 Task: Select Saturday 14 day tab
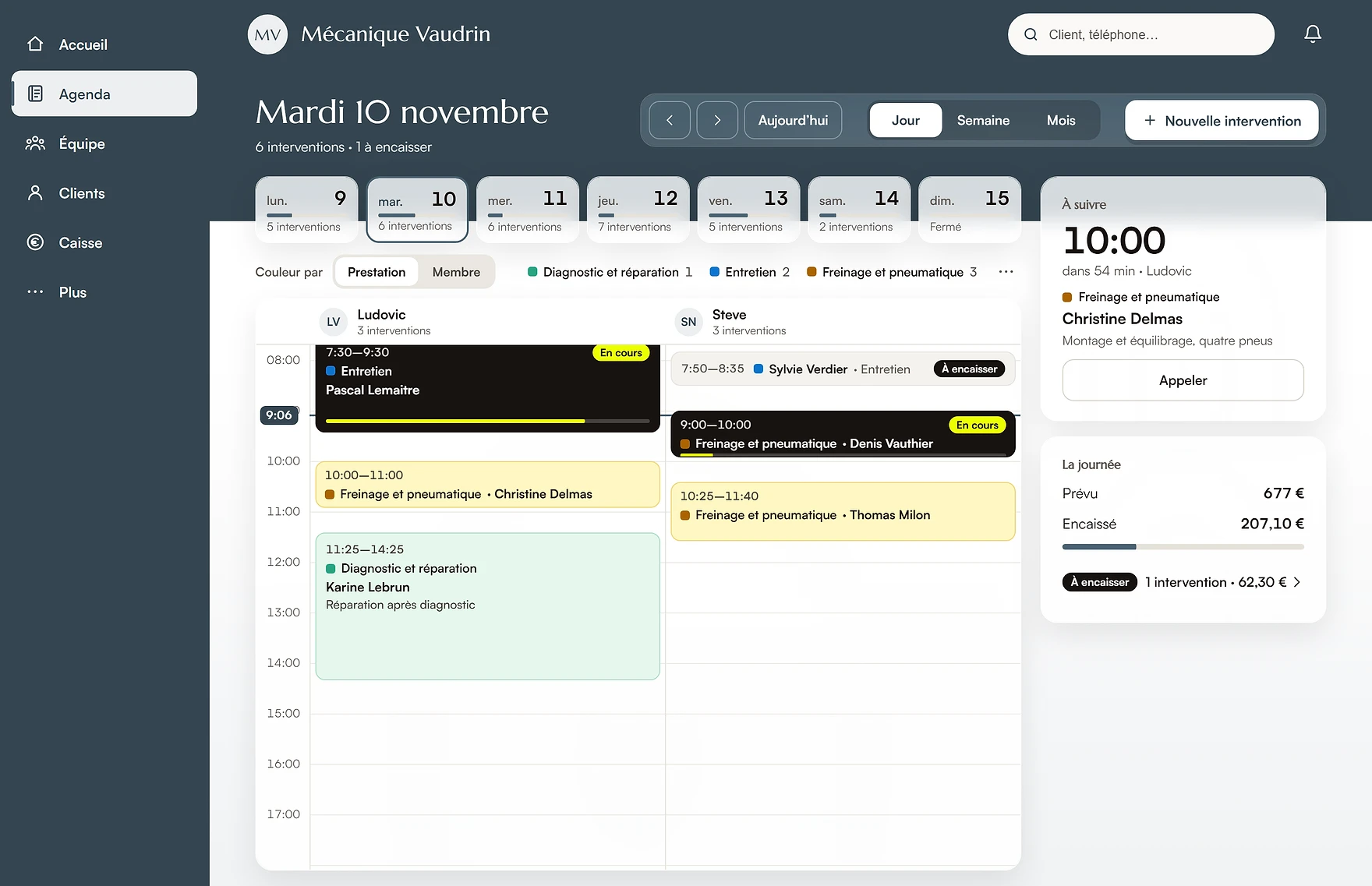point(860,210)
